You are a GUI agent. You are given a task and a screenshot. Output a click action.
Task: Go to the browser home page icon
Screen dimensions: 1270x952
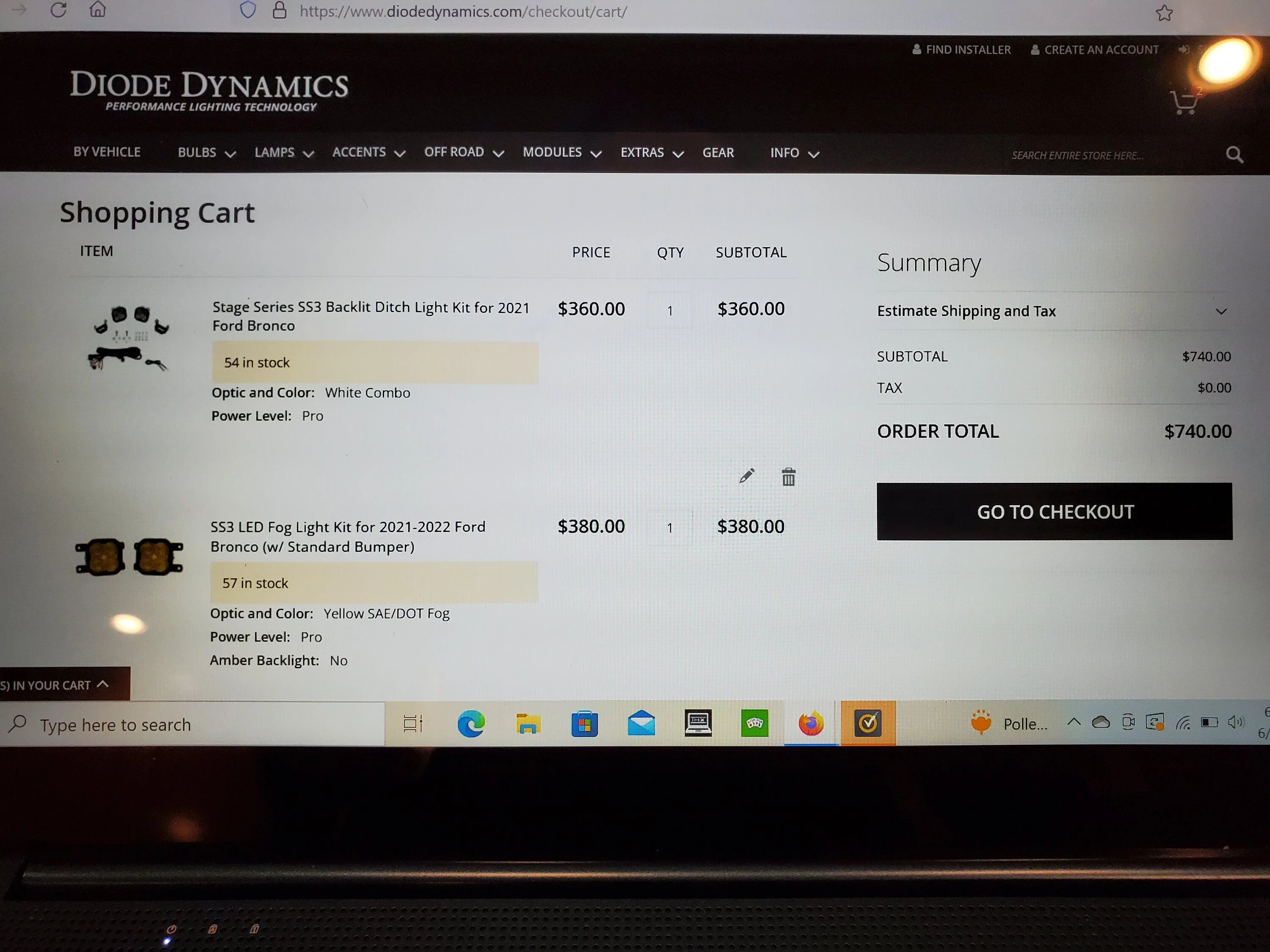pos(98,8)
